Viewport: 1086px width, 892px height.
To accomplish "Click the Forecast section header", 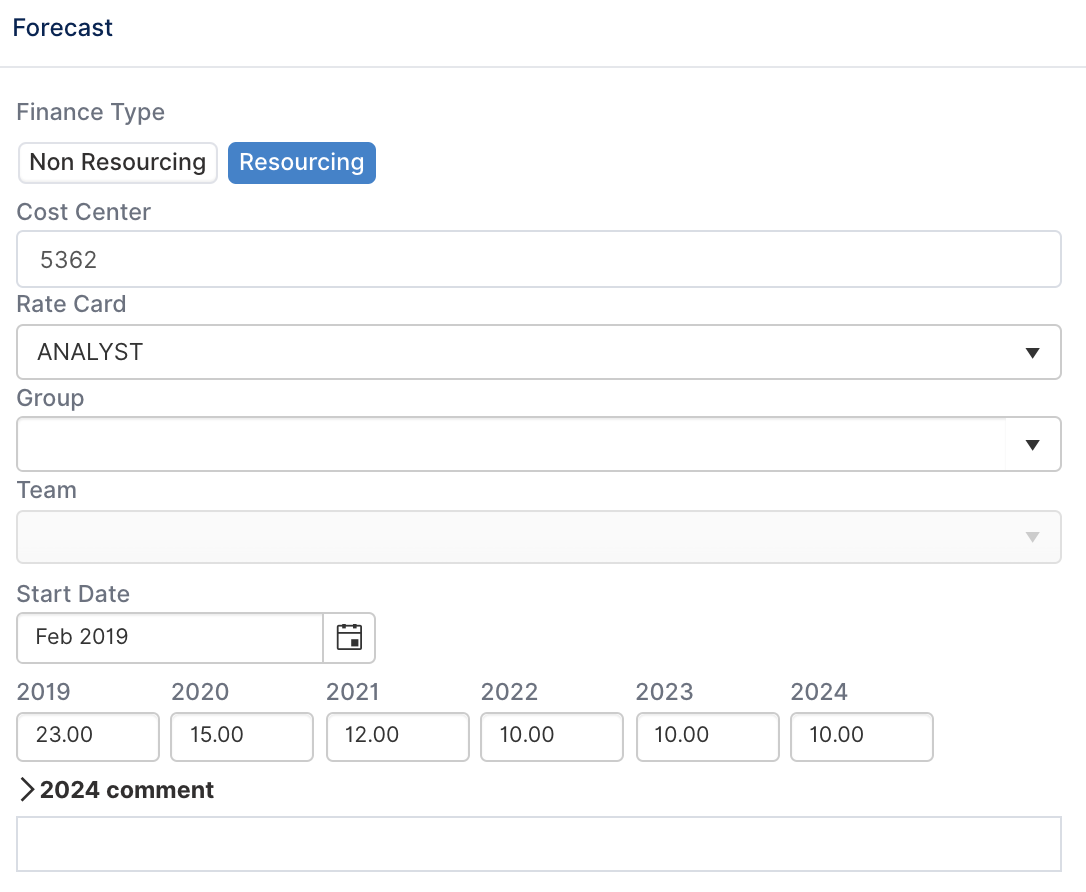I will [x=62, y=28].
